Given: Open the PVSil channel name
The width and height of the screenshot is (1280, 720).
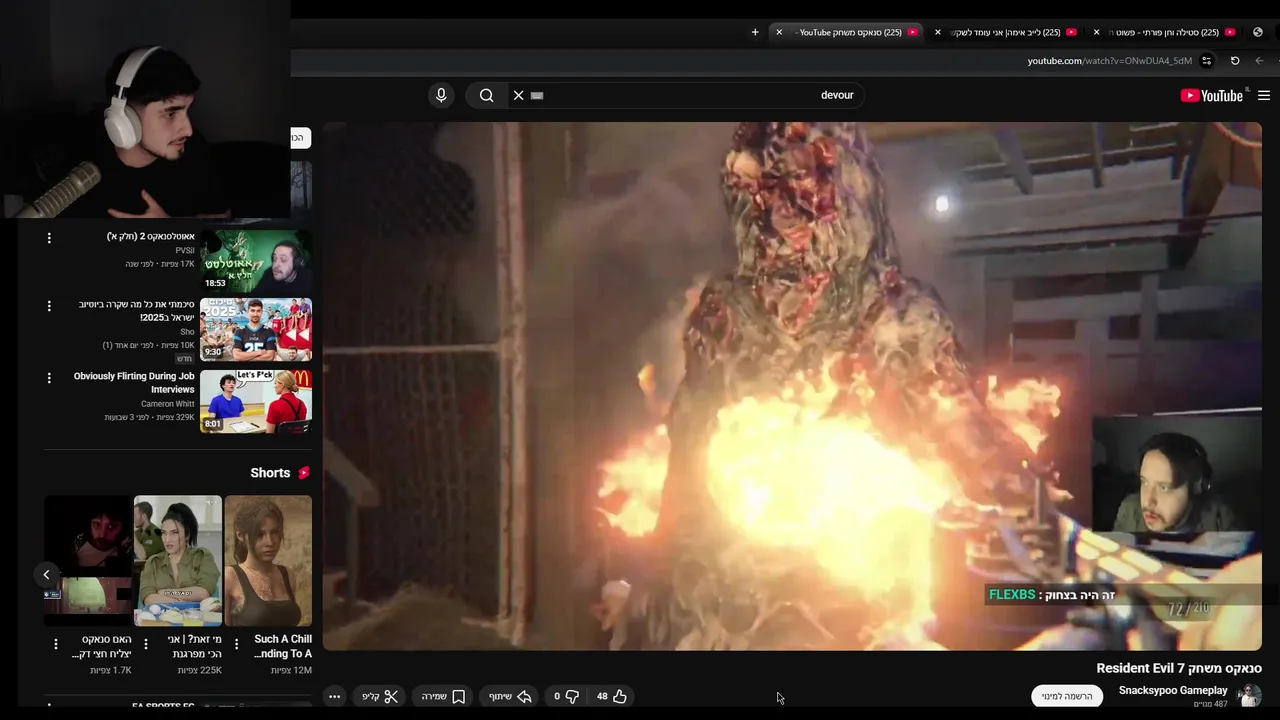Looking at the screenshot, I should click(185, 250).
